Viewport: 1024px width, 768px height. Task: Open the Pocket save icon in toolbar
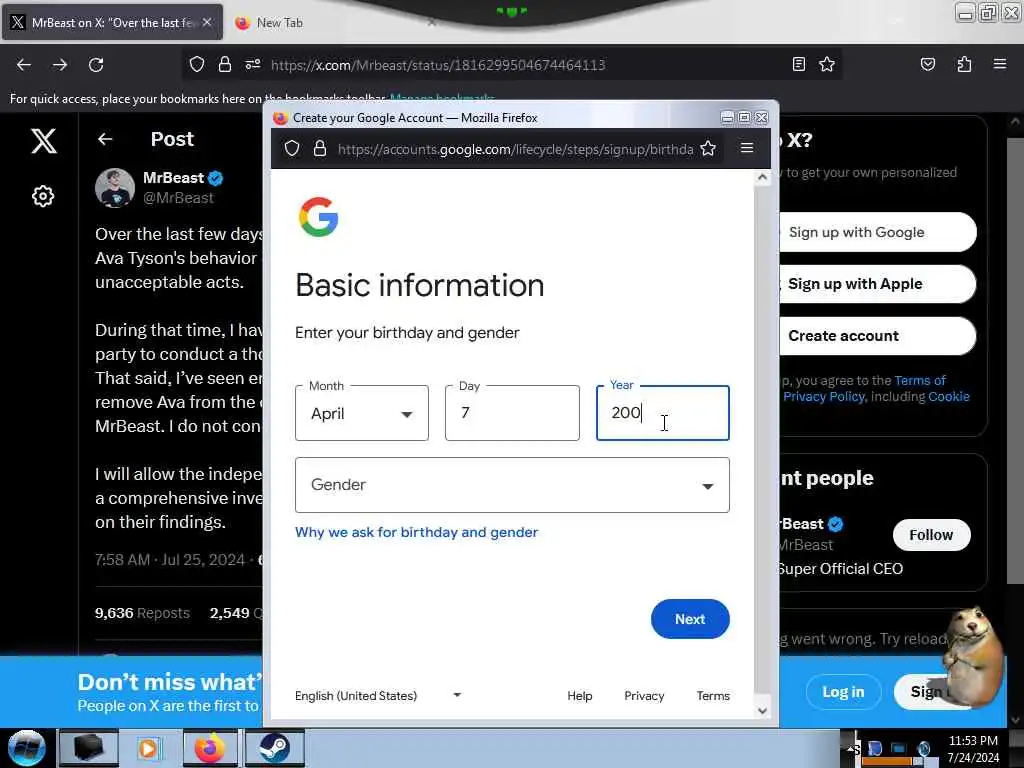pos(927,64)
